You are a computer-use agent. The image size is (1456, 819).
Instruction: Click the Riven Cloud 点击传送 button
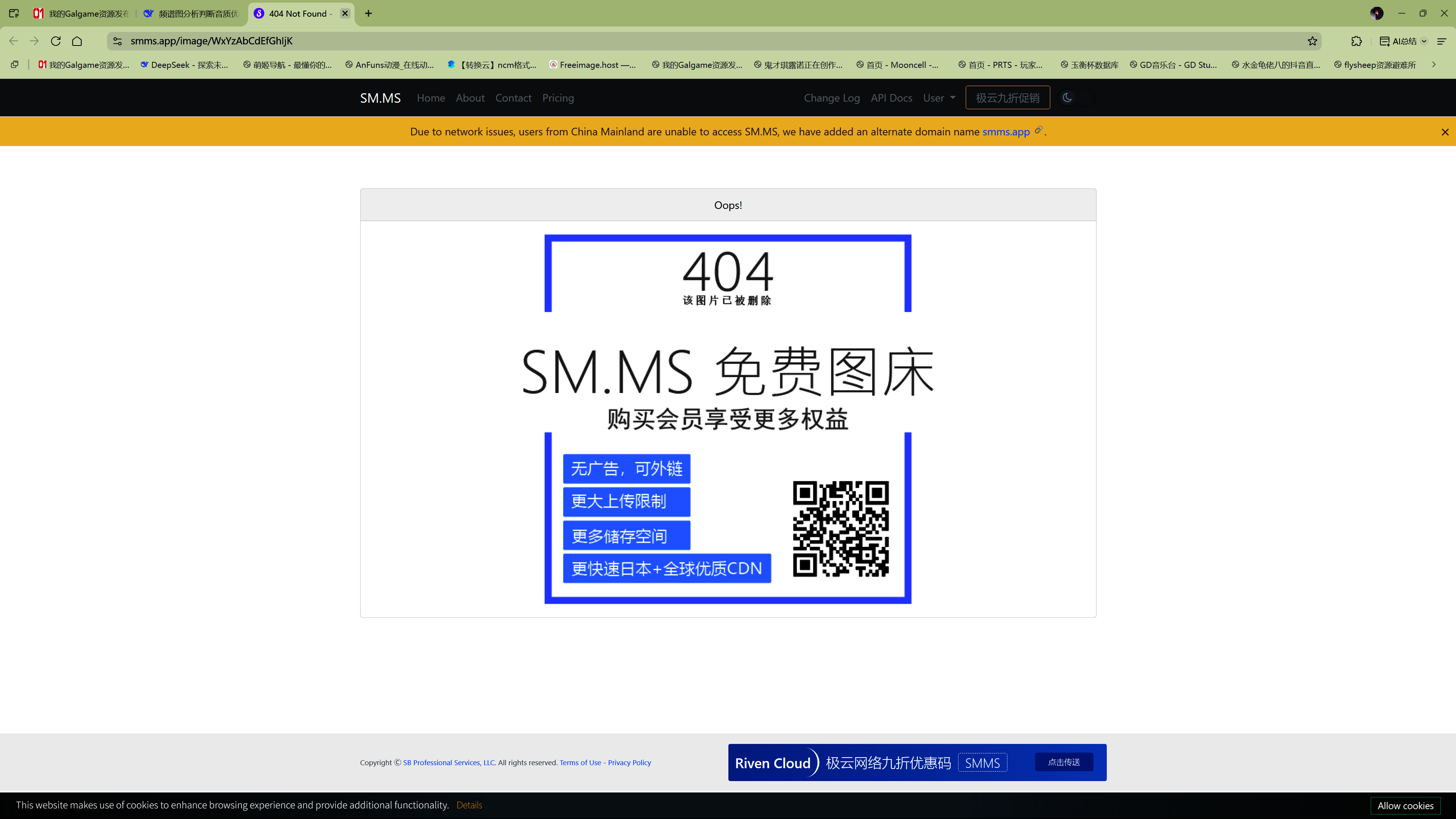(x=1064, y=762)
